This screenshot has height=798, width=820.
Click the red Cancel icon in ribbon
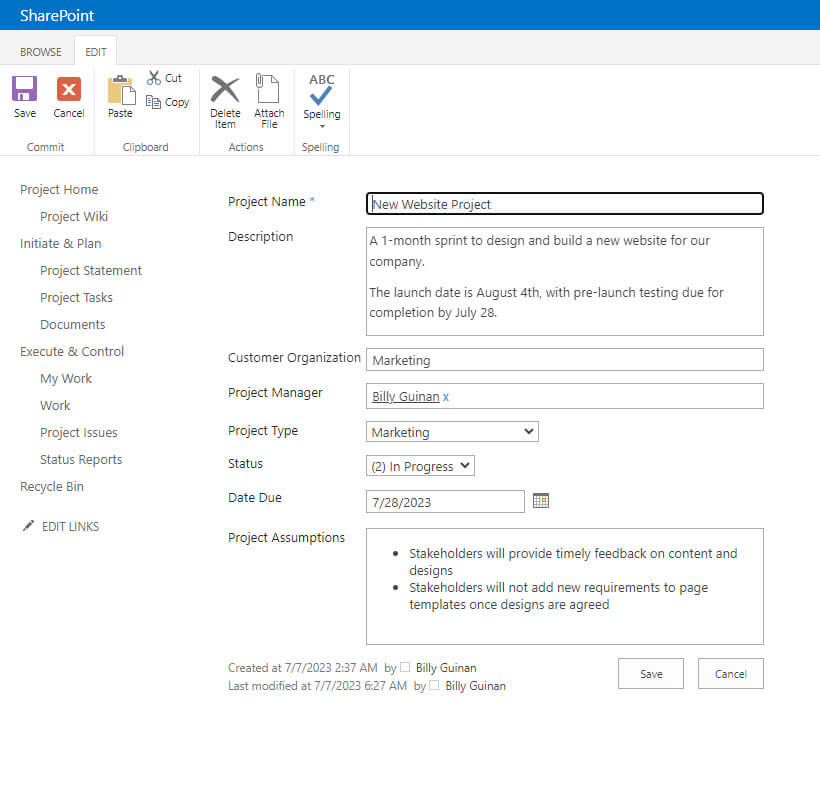click(x=69, y=89)
